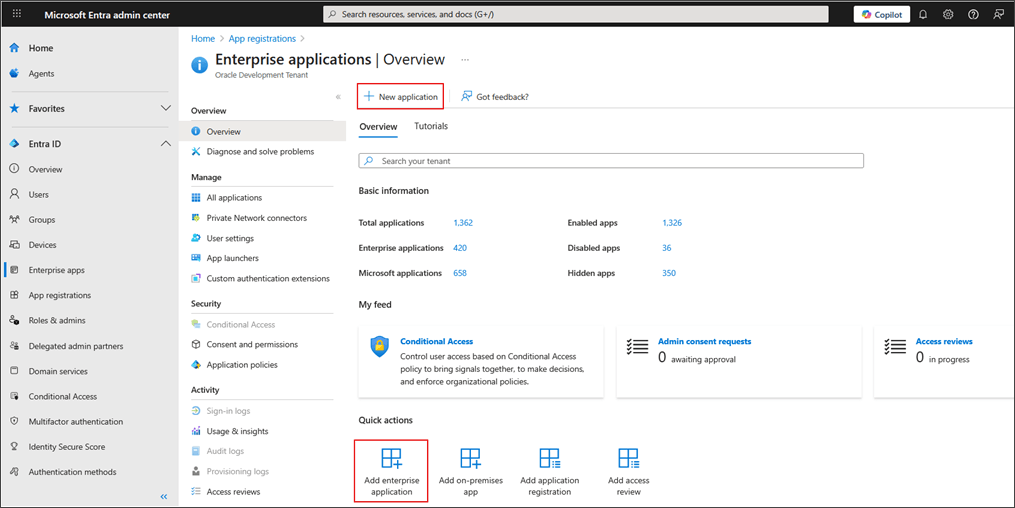Open the app launcher waffle icon
The height and width of the screenshot is (508, 1015).
coord(17,14)
